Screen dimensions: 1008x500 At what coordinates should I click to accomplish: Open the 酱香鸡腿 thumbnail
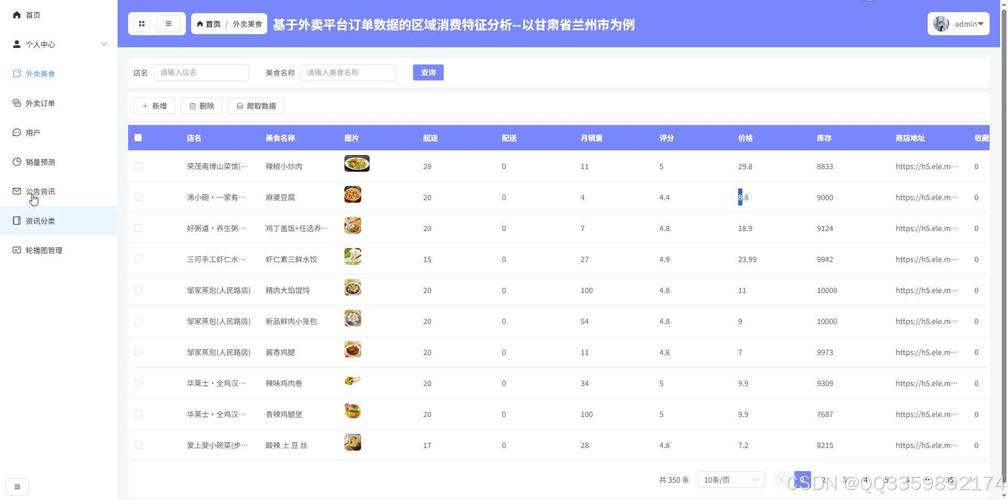[353, 349]
